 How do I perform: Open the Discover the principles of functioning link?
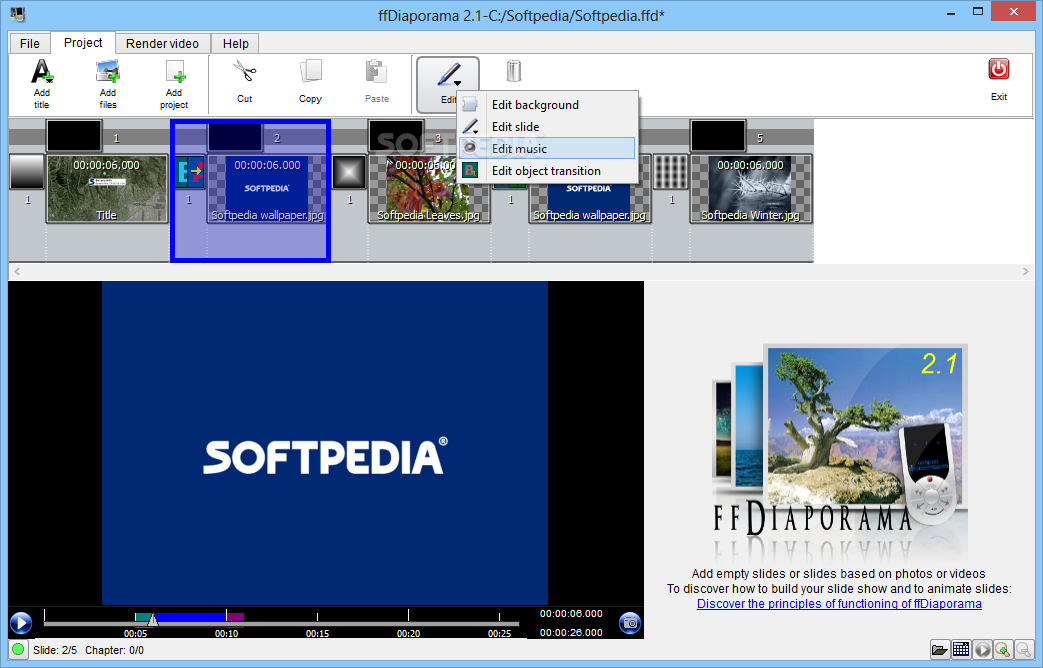click(839, 603)
